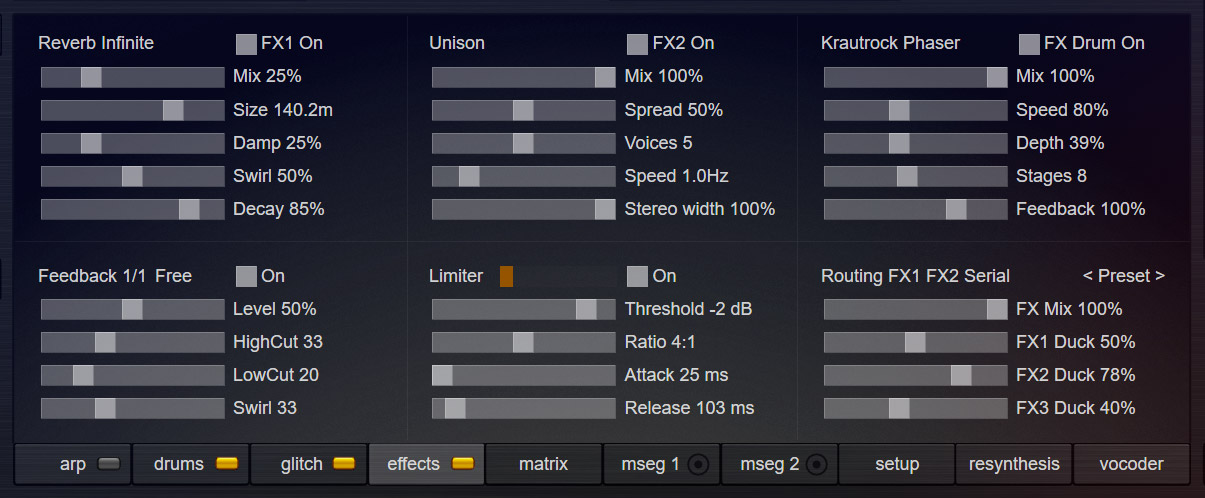Open the resynthesis page
The height and width of the screenshot is (498, 1205).
pyautogui.click(x=1014, y=464)
